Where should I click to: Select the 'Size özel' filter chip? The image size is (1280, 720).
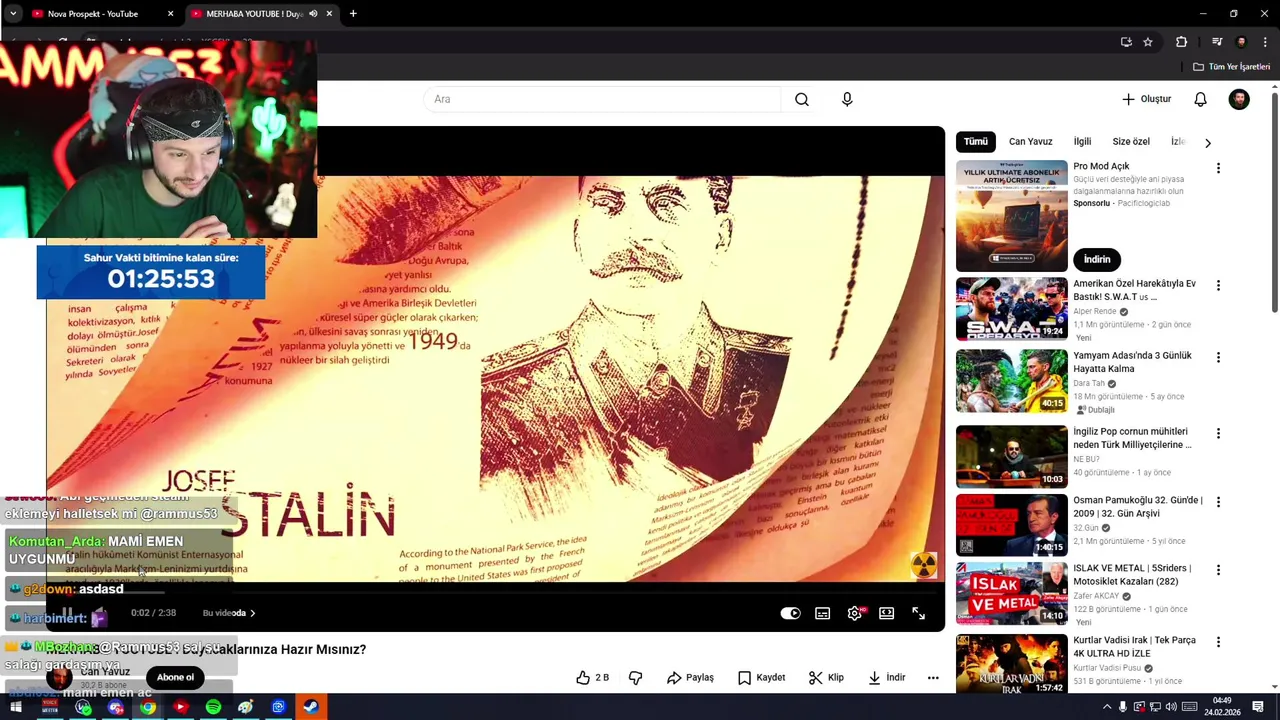(1131, 142)
